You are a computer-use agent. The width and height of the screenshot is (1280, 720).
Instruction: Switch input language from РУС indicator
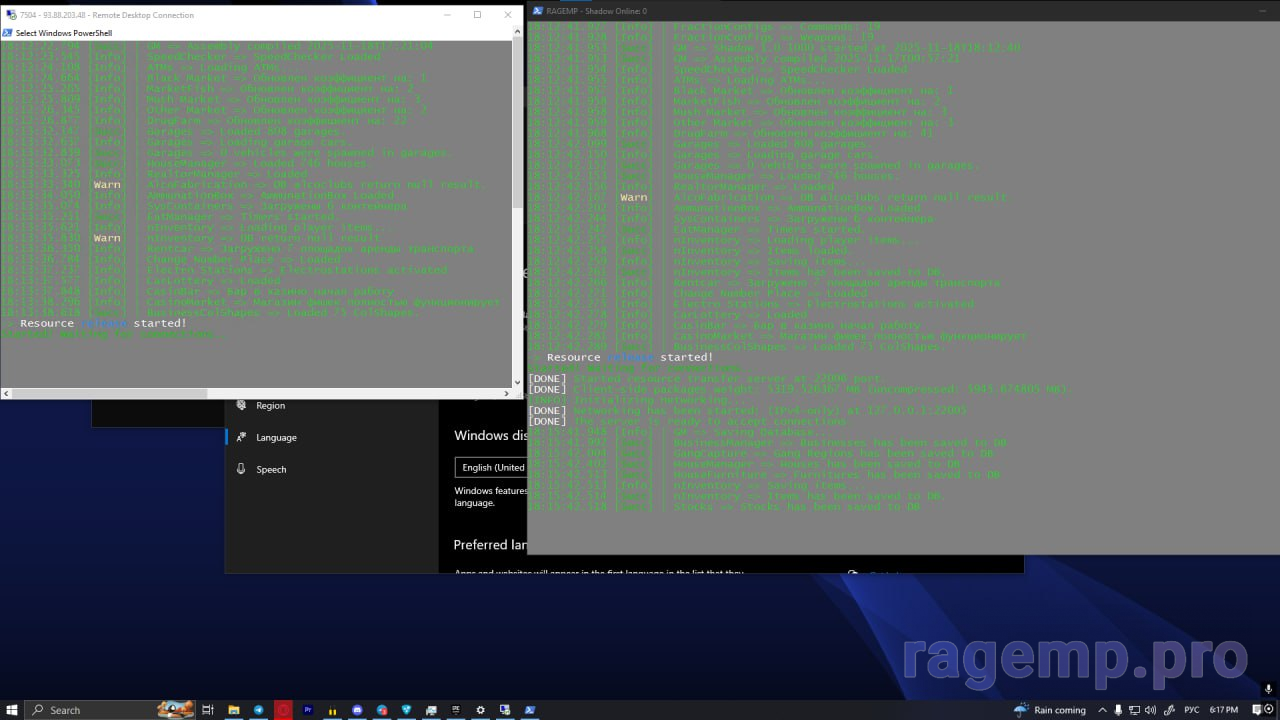[x=1191, y=710]
